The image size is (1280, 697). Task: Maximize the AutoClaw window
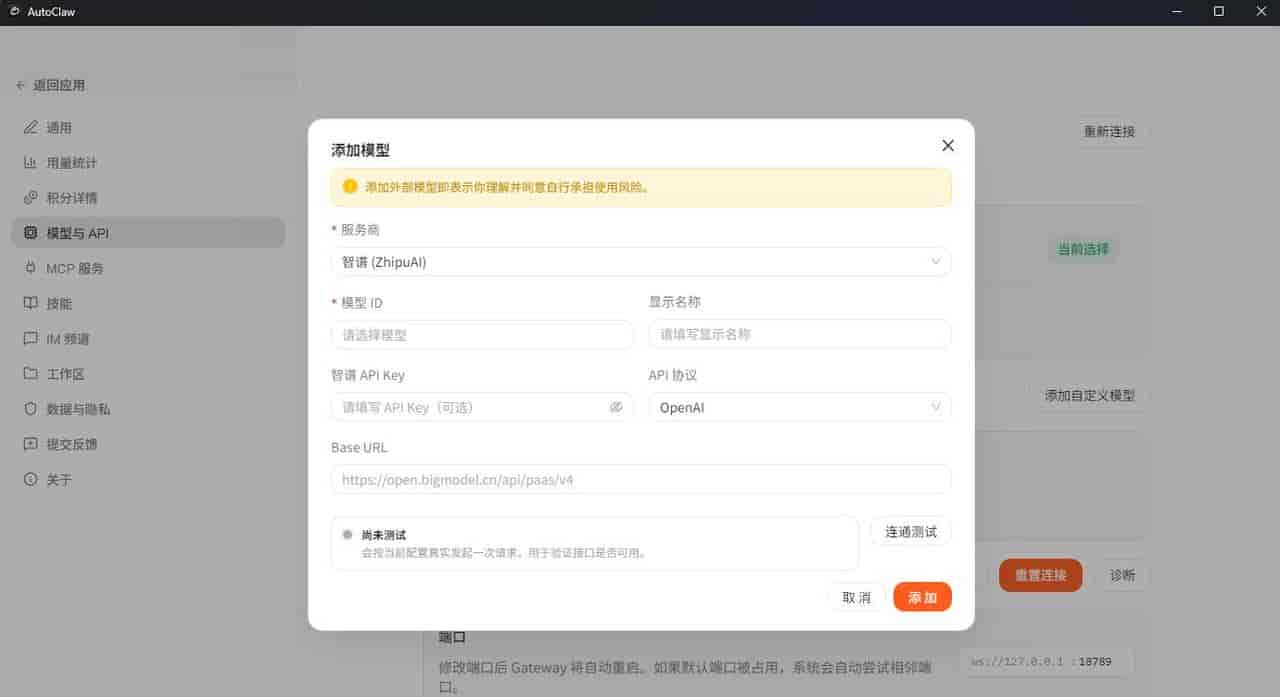pyautogui.click(x=1218, y=12)
